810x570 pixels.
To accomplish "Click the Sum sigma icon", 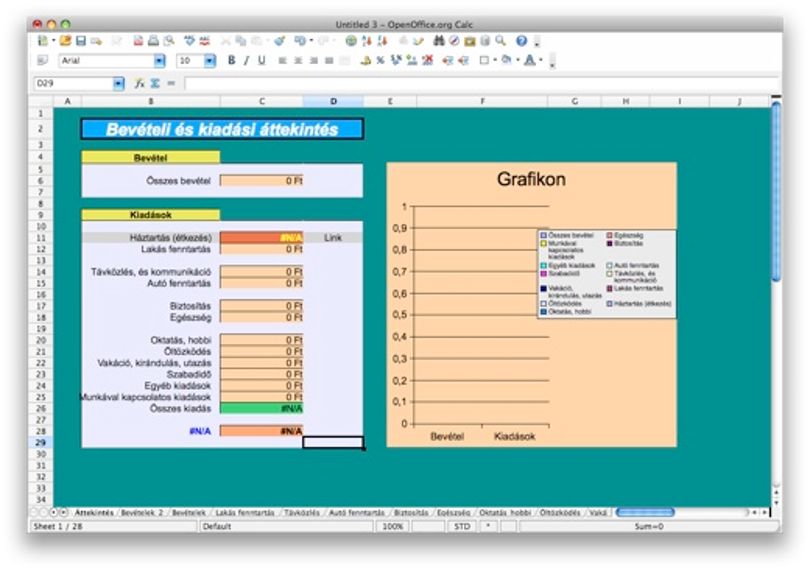I will tap(155, 83).
